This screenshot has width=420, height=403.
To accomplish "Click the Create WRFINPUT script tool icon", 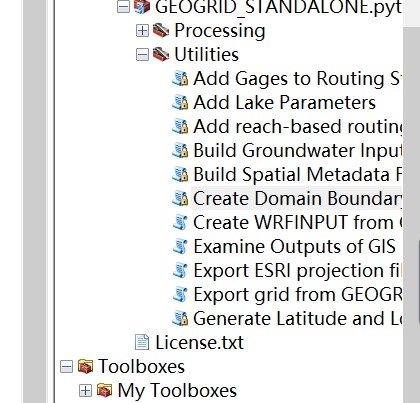I will click(x=180, y=223).
